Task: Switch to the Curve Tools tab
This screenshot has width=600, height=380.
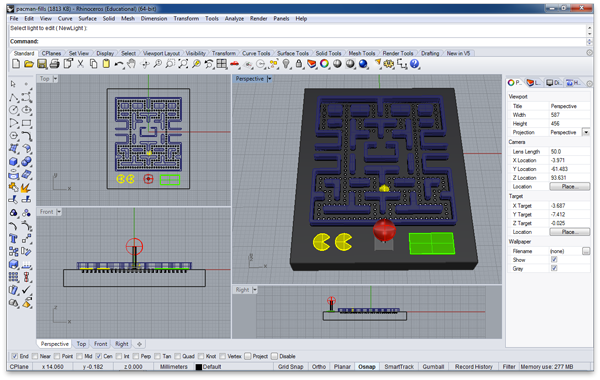Action: pos(256,53)
